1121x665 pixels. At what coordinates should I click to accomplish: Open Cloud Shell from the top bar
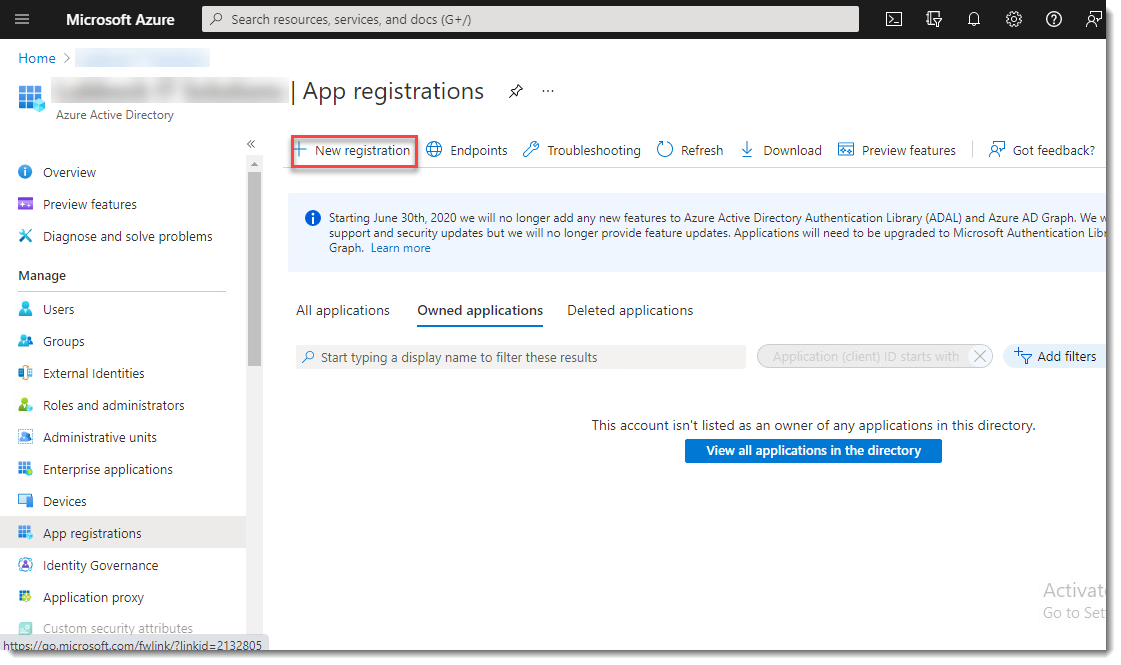[893, 19]
